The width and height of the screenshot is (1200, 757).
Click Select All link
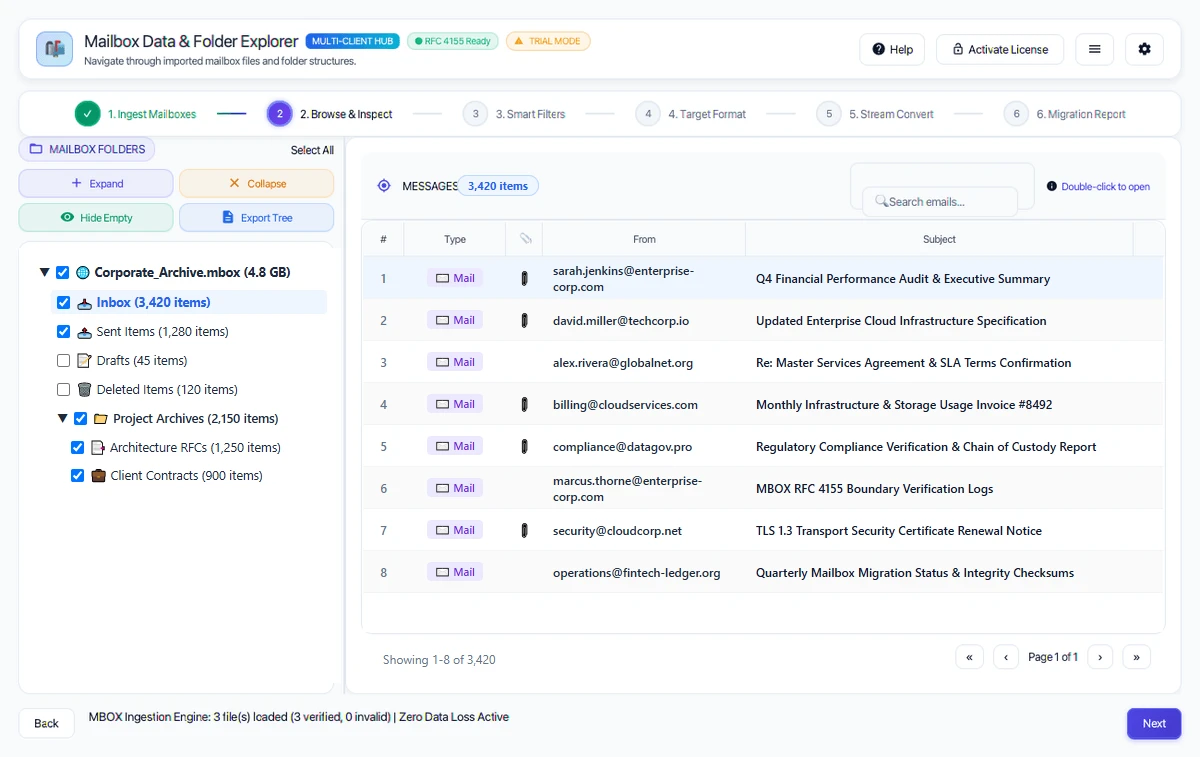[x=312, y=150]
